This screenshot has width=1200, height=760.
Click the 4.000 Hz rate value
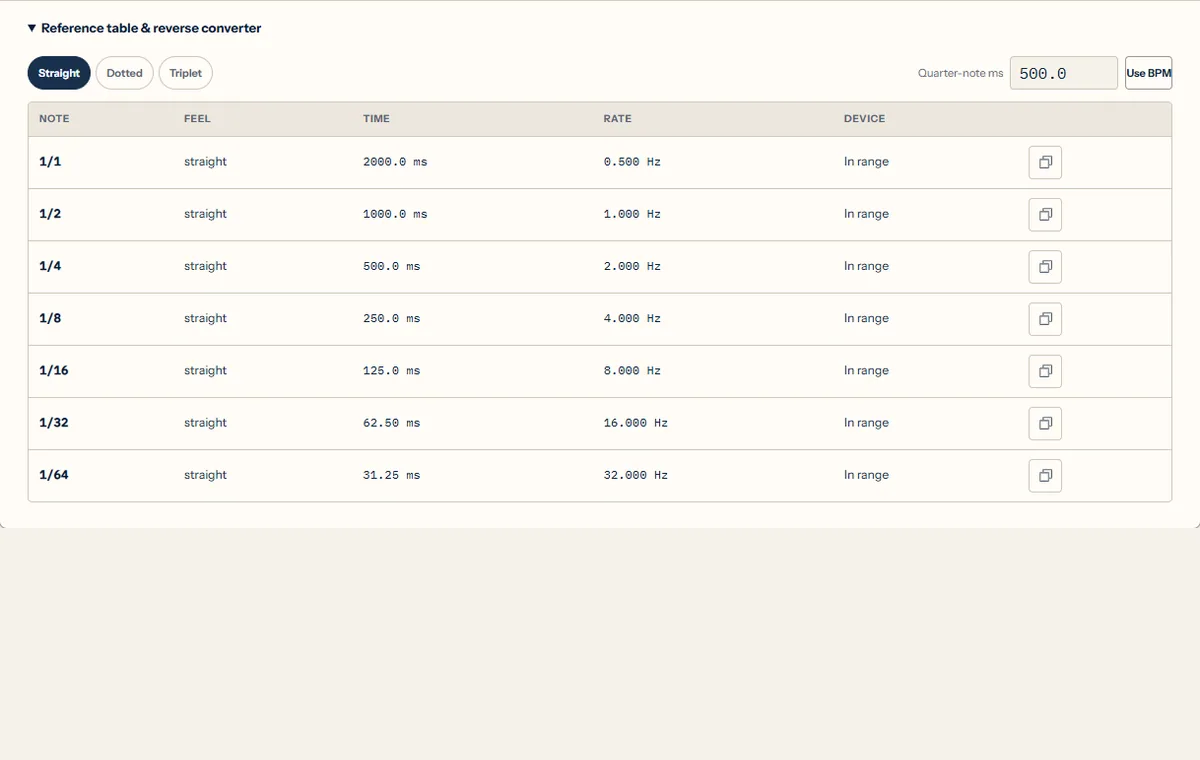(x=632, y=318)
